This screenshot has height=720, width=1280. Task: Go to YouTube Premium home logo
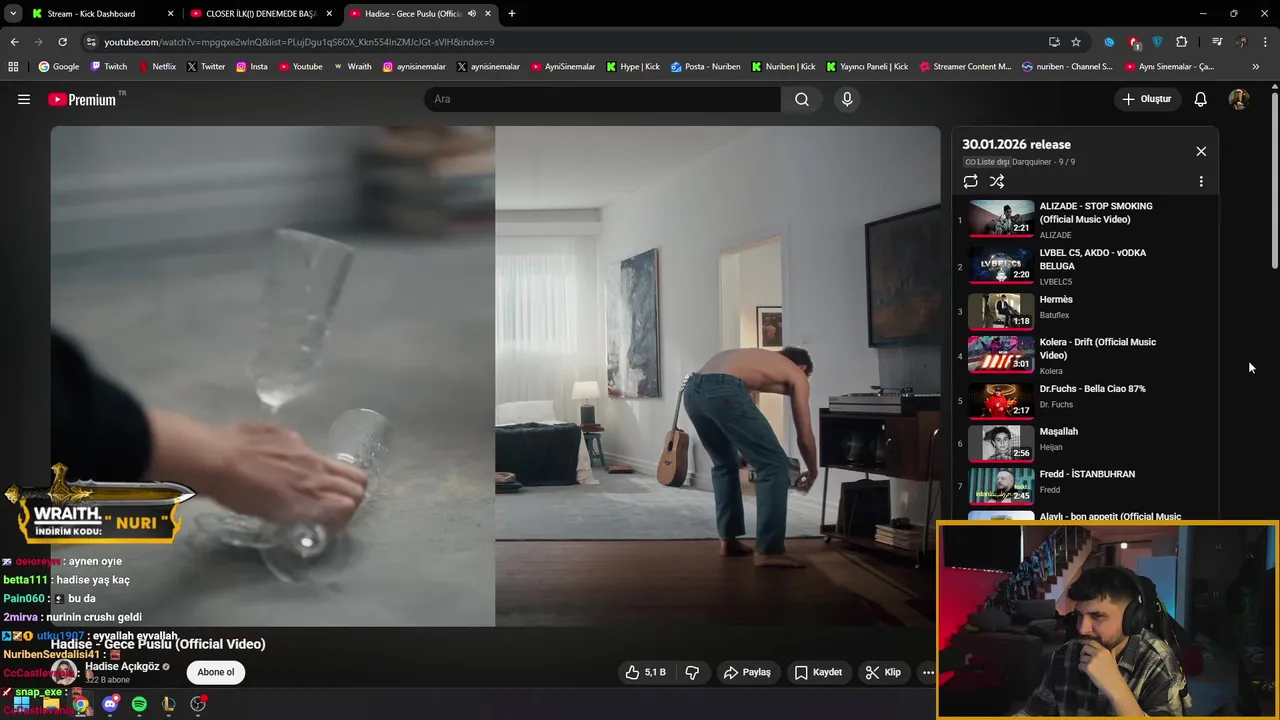point(82,99)
